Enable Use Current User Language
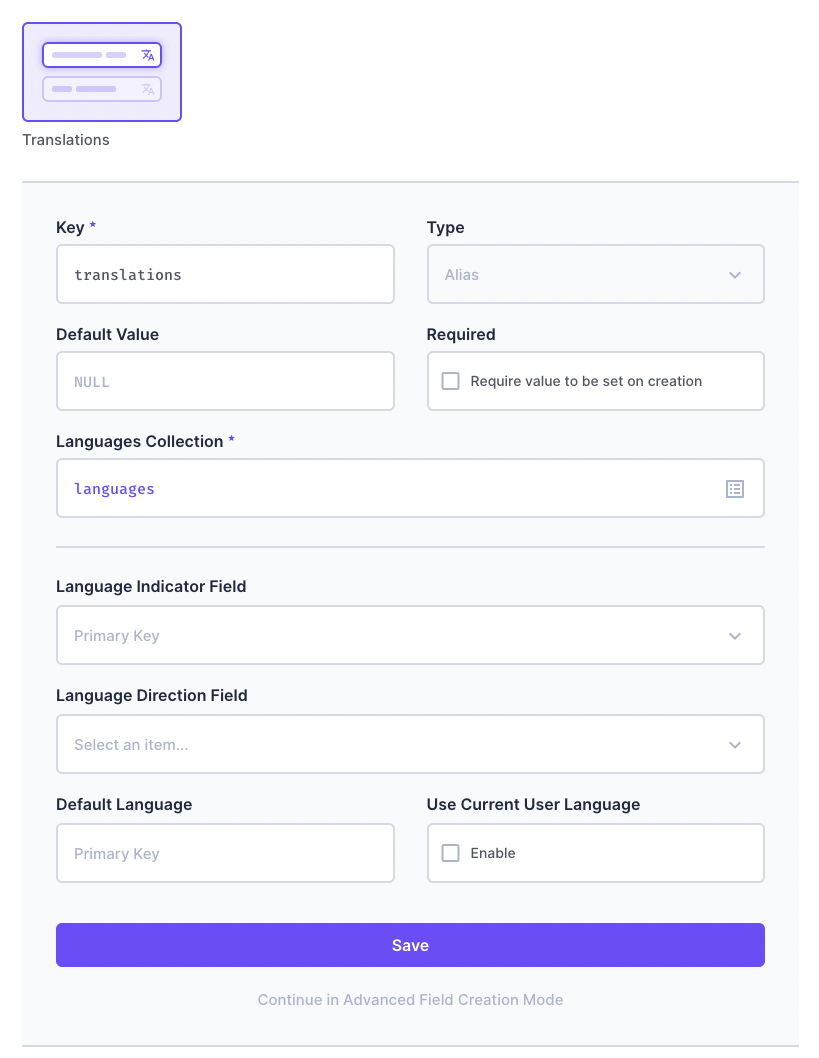 point(450,852)
